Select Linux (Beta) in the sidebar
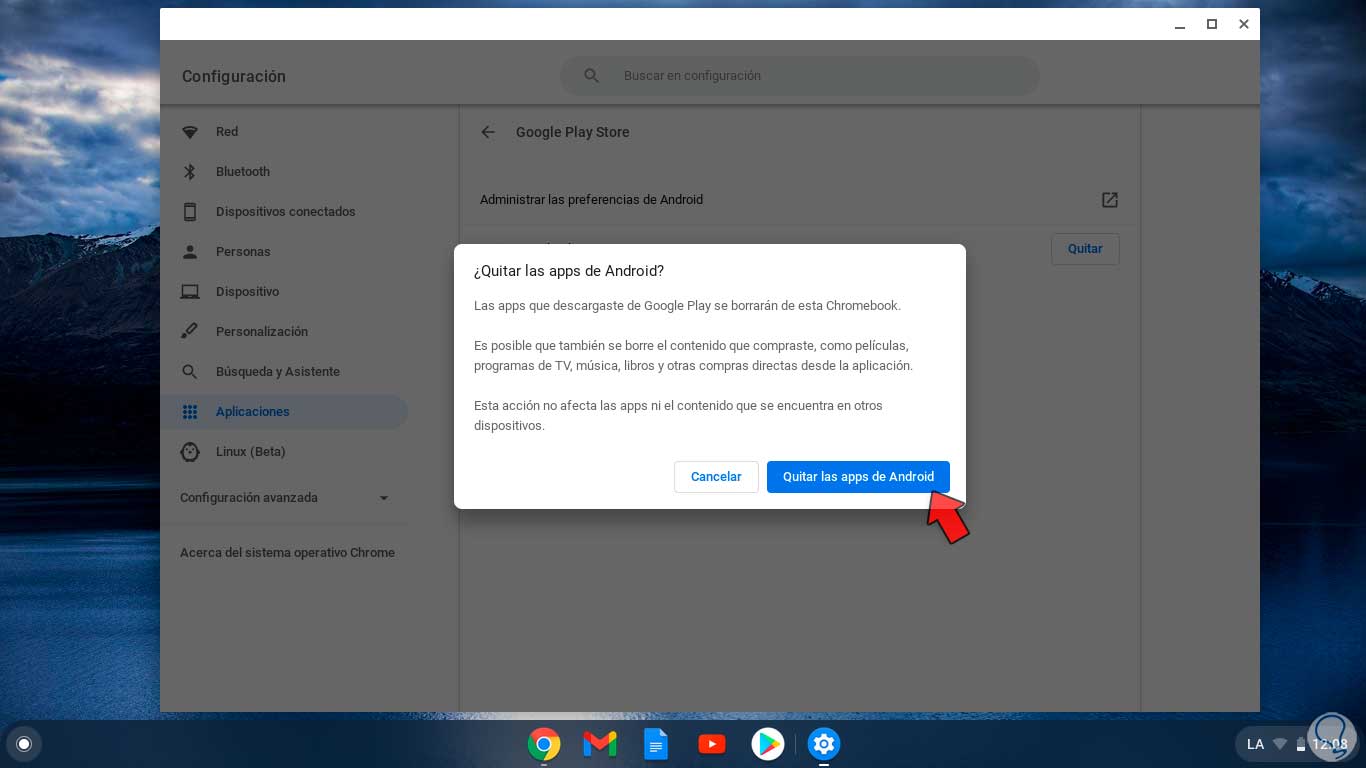The height and width of the screenshot is (768, 1366). pos(284,452)
